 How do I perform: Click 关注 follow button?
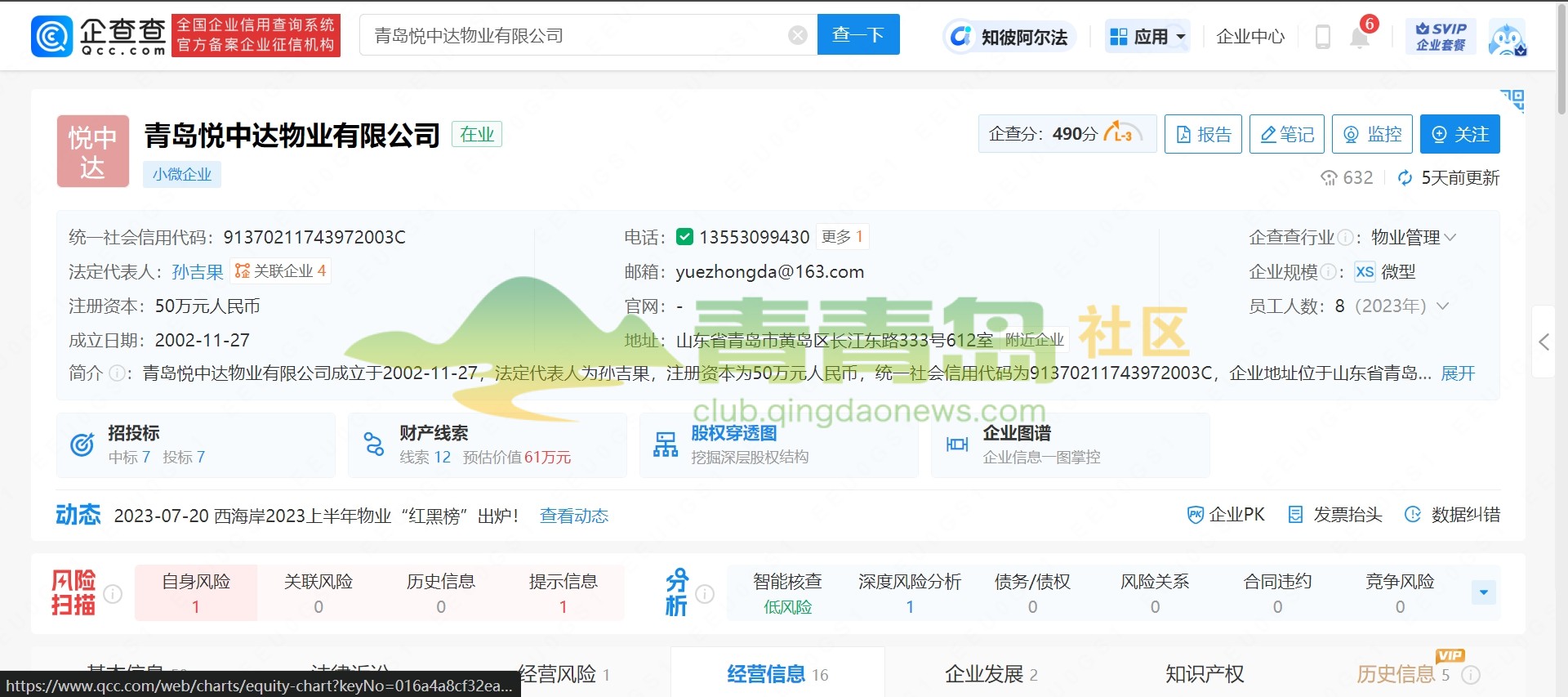click(1460, 134)
